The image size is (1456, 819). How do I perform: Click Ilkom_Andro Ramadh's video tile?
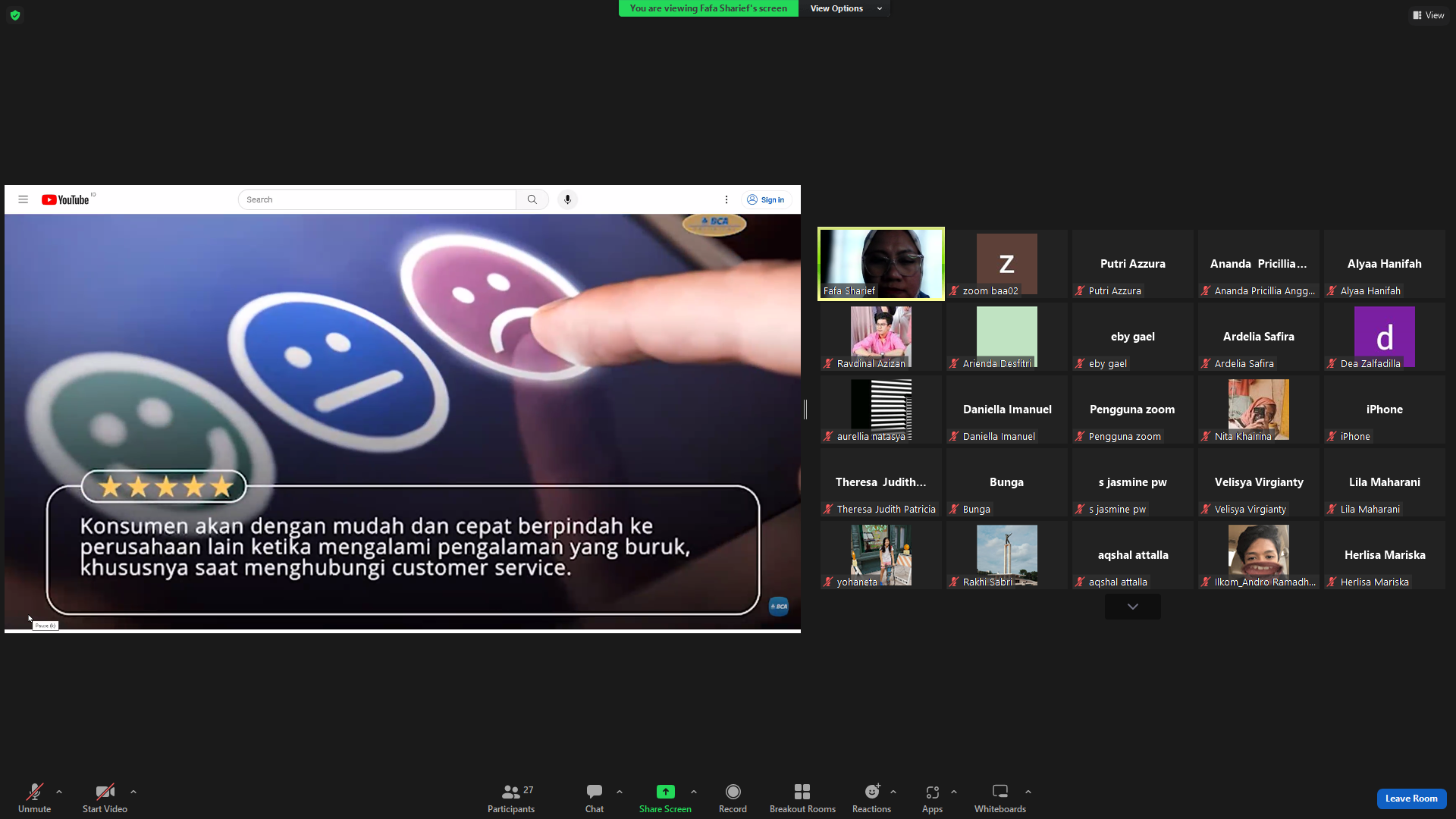(1259, 555)
